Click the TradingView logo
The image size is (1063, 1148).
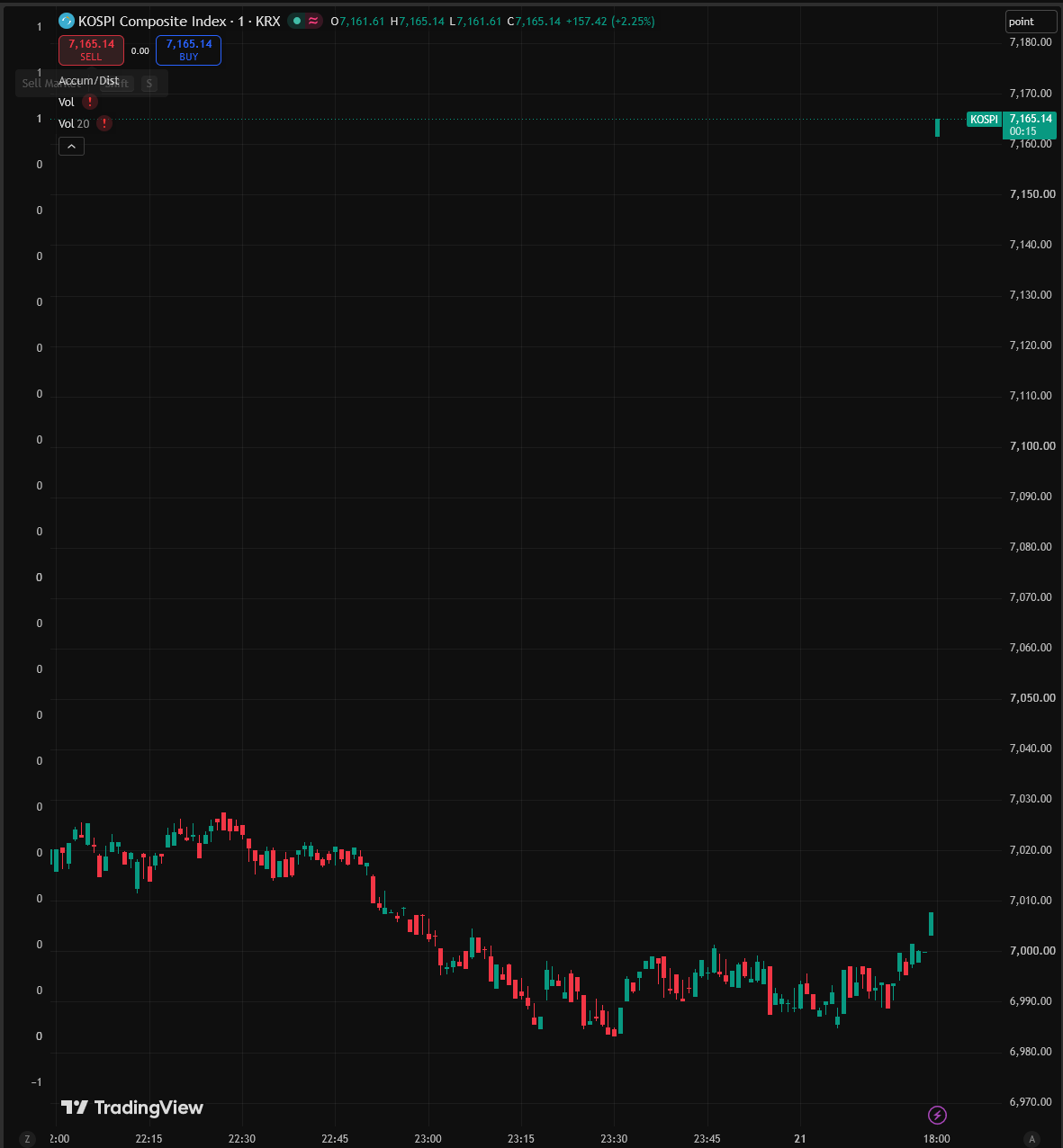point(132,1108)
